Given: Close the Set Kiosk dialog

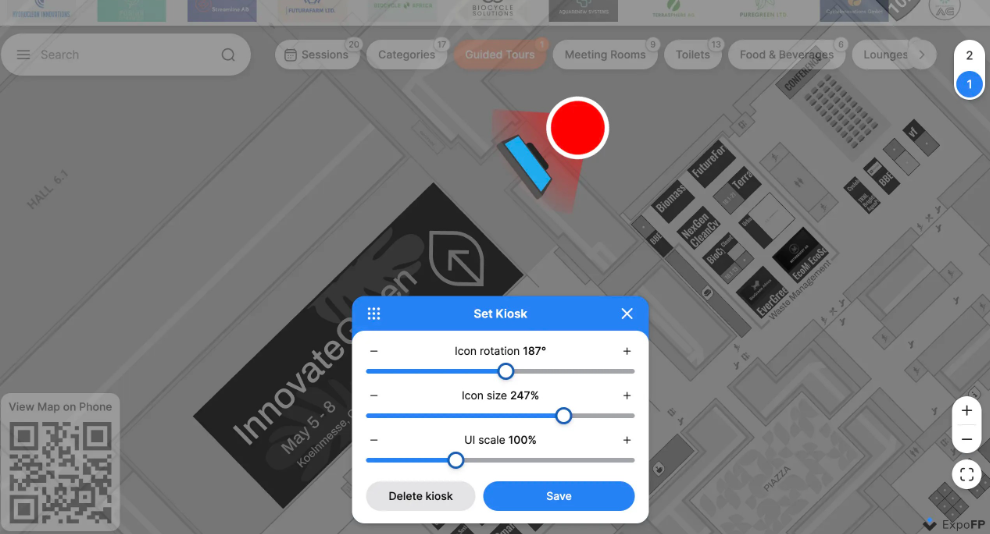Looking at the screenshot, I should tap(627, 314).
